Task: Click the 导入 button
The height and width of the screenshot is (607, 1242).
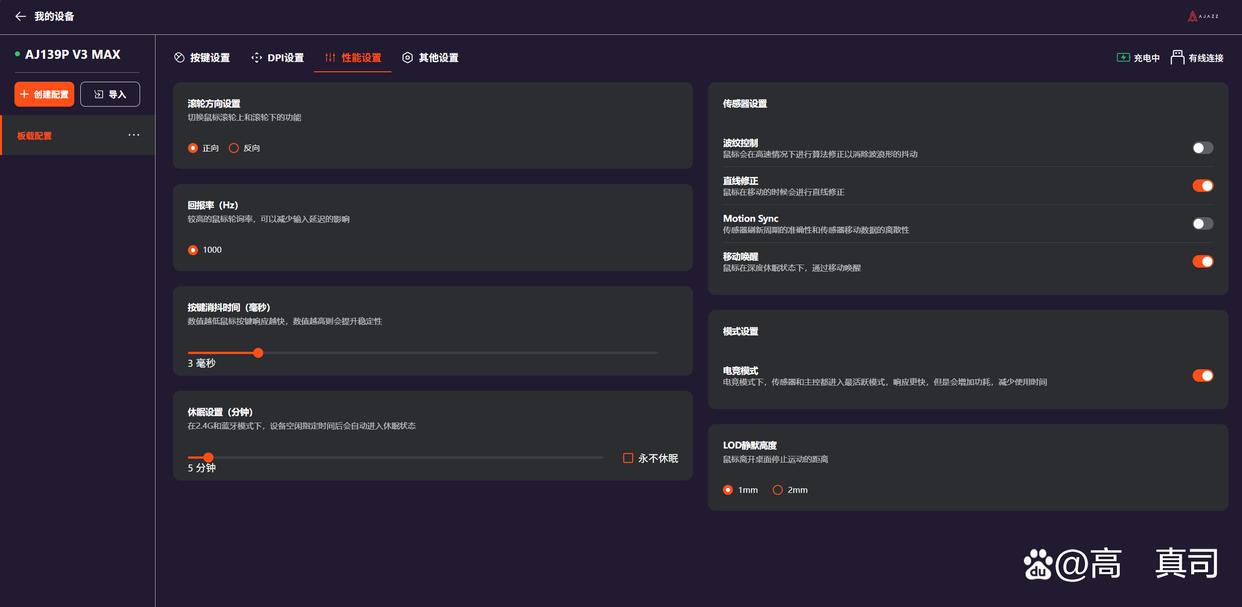Action: (x=110, y=94)
